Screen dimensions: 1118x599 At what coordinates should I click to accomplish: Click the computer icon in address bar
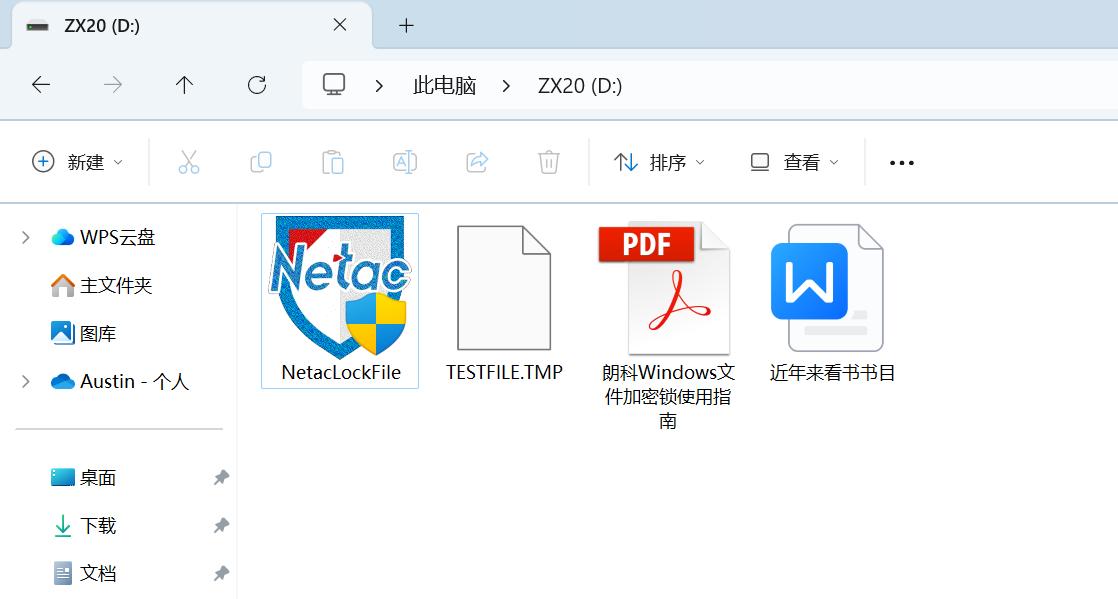(334, 85)
